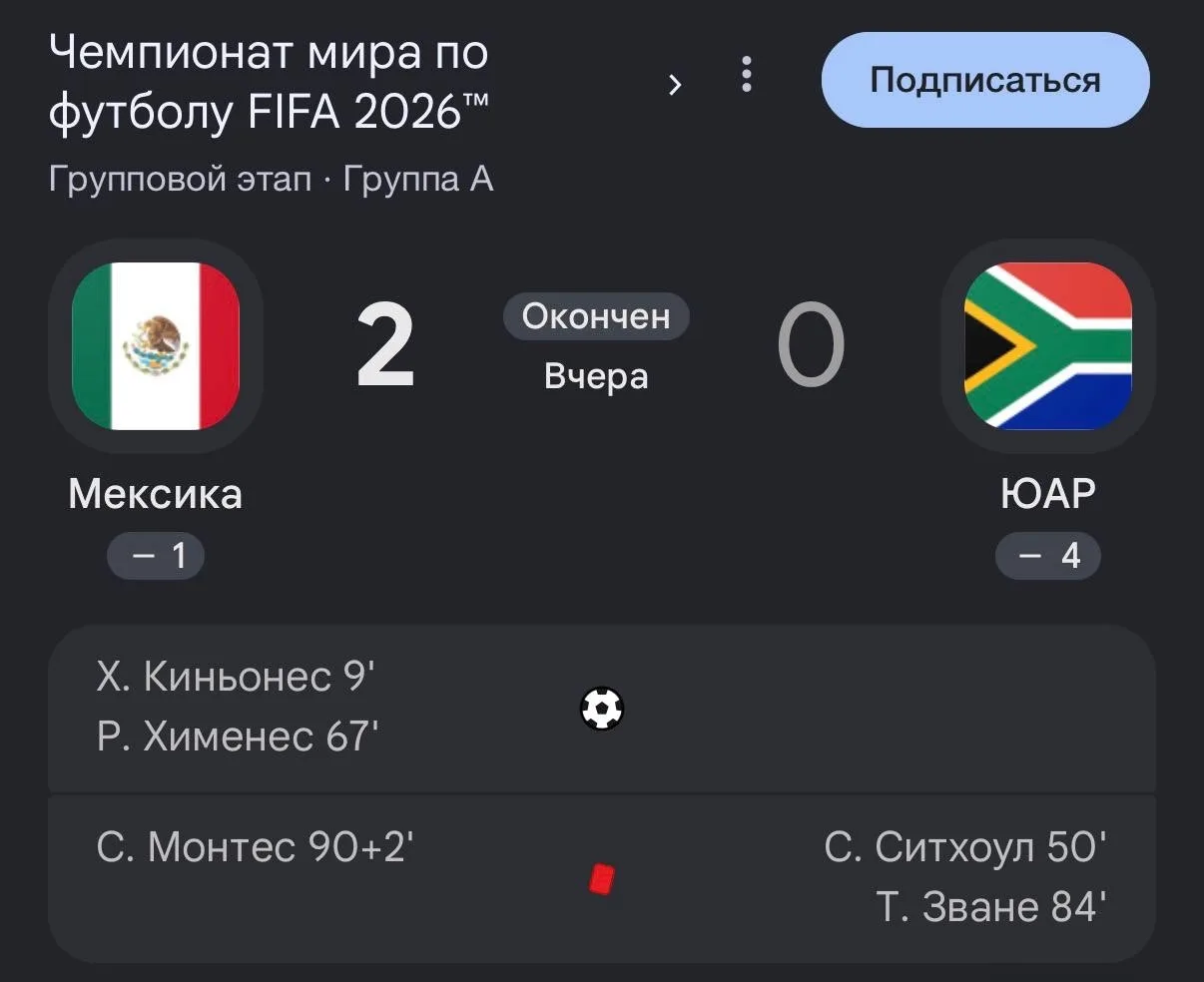1204x982 pixels.
Task: Click South Africa's group rank badge showing 4
Action: pos(1048,555)
